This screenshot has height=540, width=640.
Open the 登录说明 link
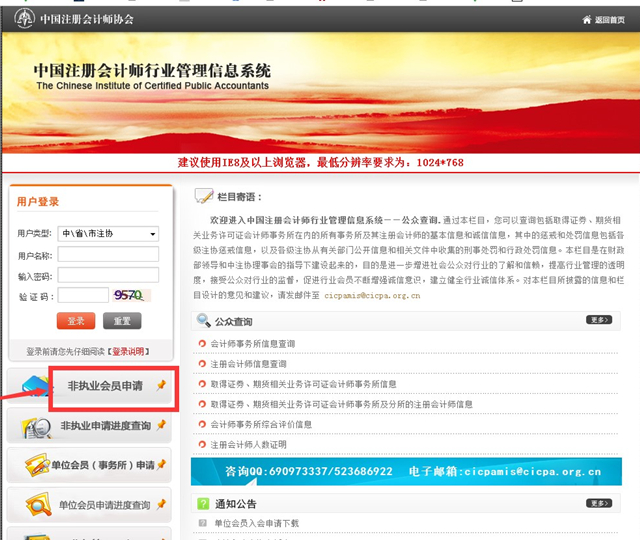coord(128,351)
